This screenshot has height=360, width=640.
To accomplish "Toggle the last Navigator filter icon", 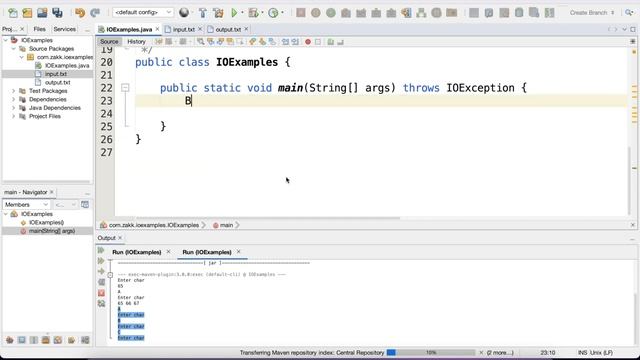I will click(x=85, y=340).
